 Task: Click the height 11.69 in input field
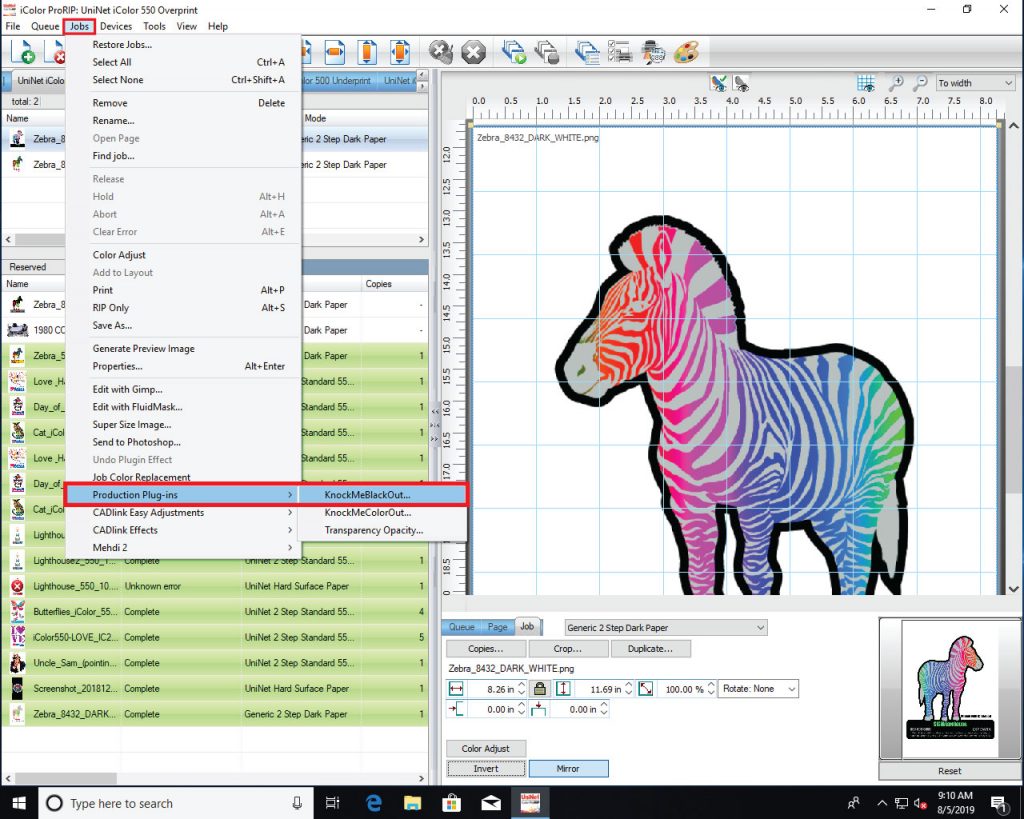point(598,689)
